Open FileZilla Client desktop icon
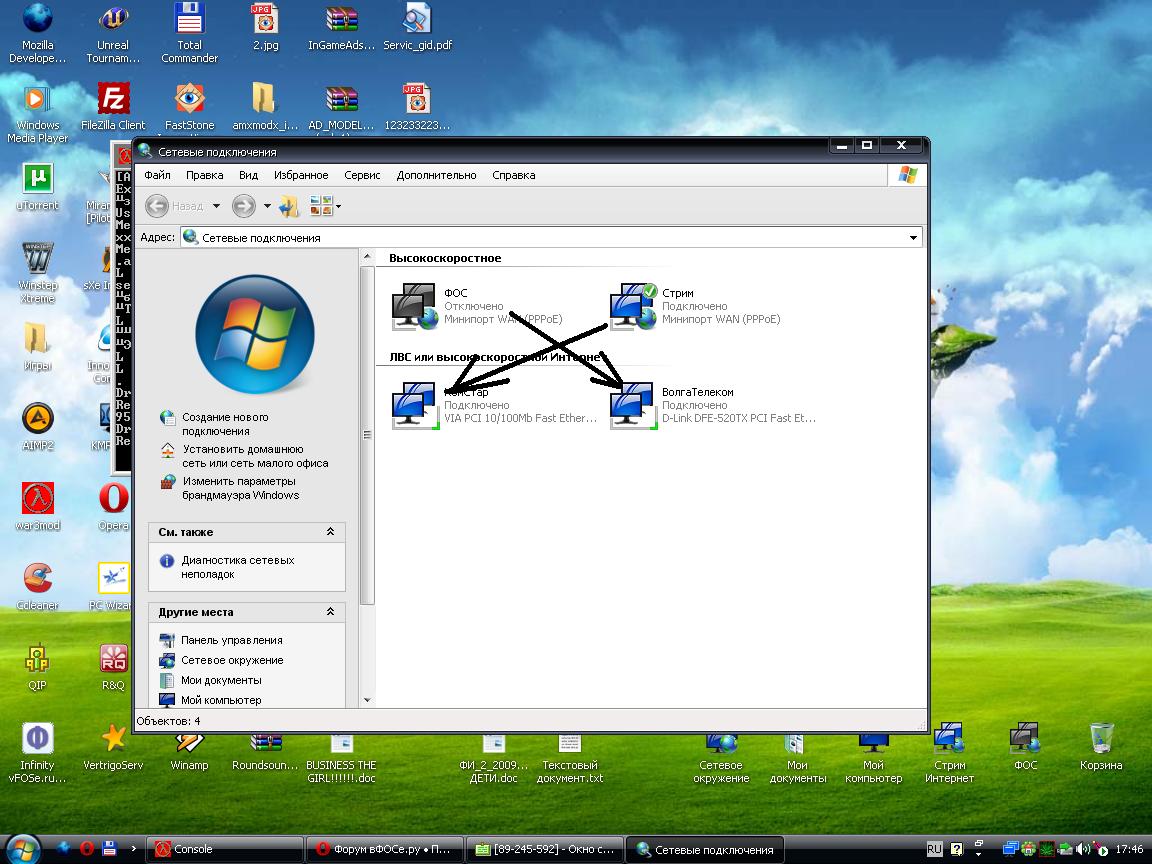 113,100
